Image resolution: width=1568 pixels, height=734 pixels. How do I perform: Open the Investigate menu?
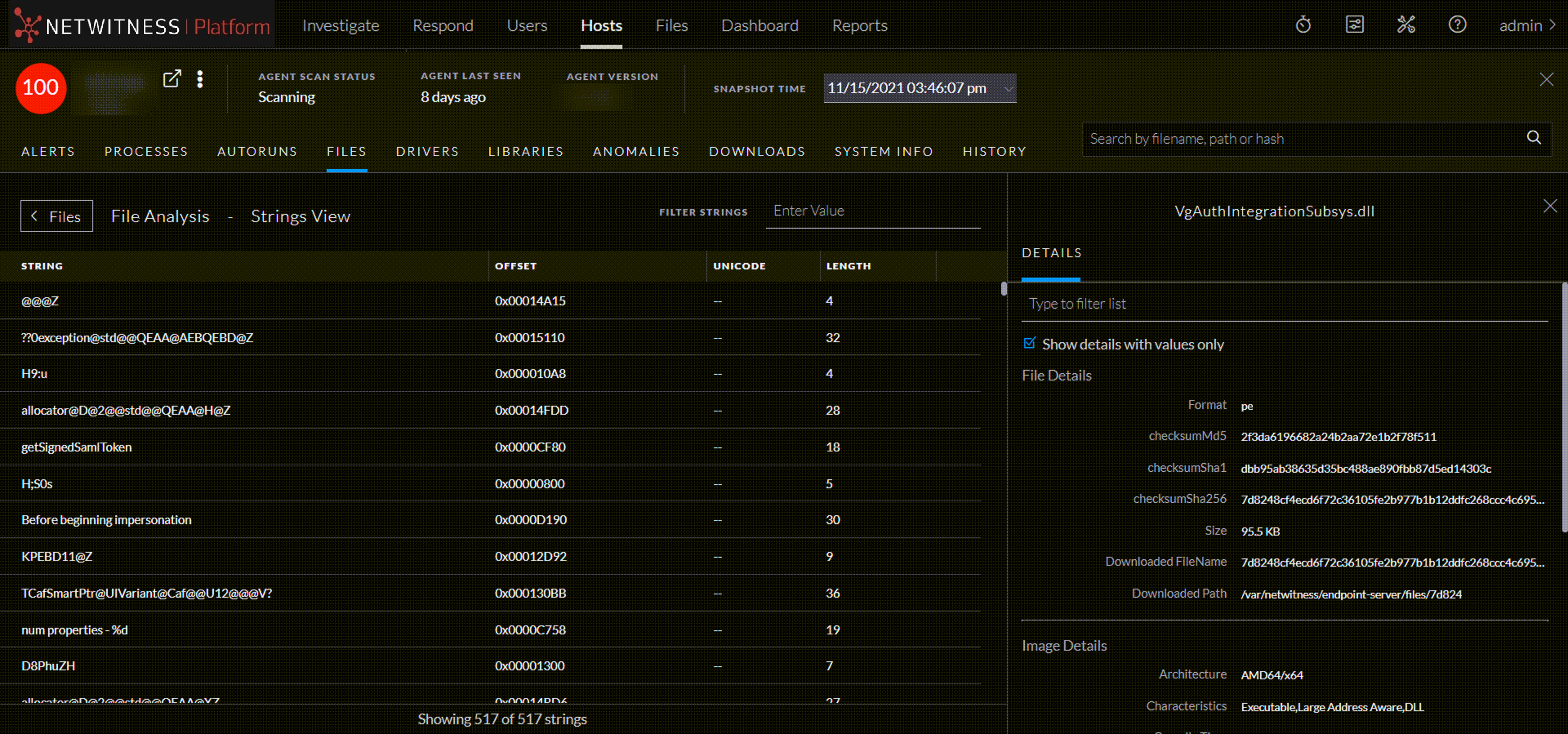340,26
